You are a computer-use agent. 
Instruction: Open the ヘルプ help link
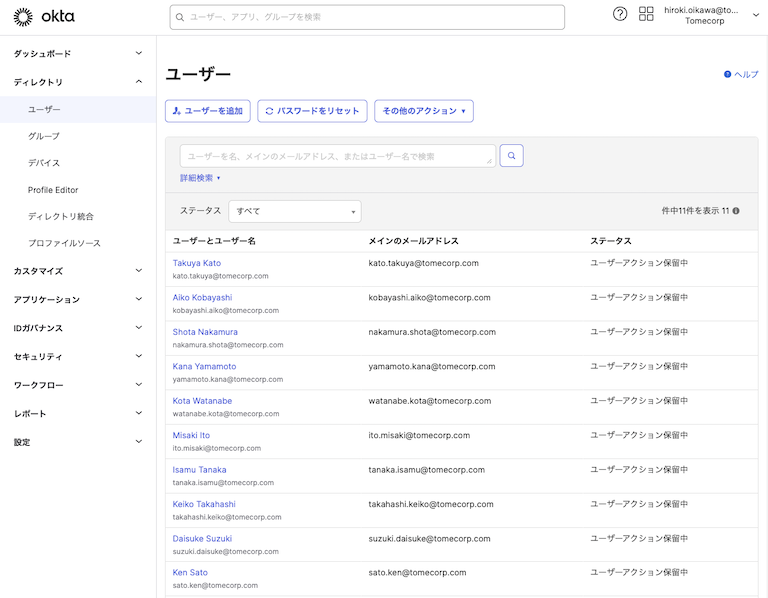(x=741, y=75)
